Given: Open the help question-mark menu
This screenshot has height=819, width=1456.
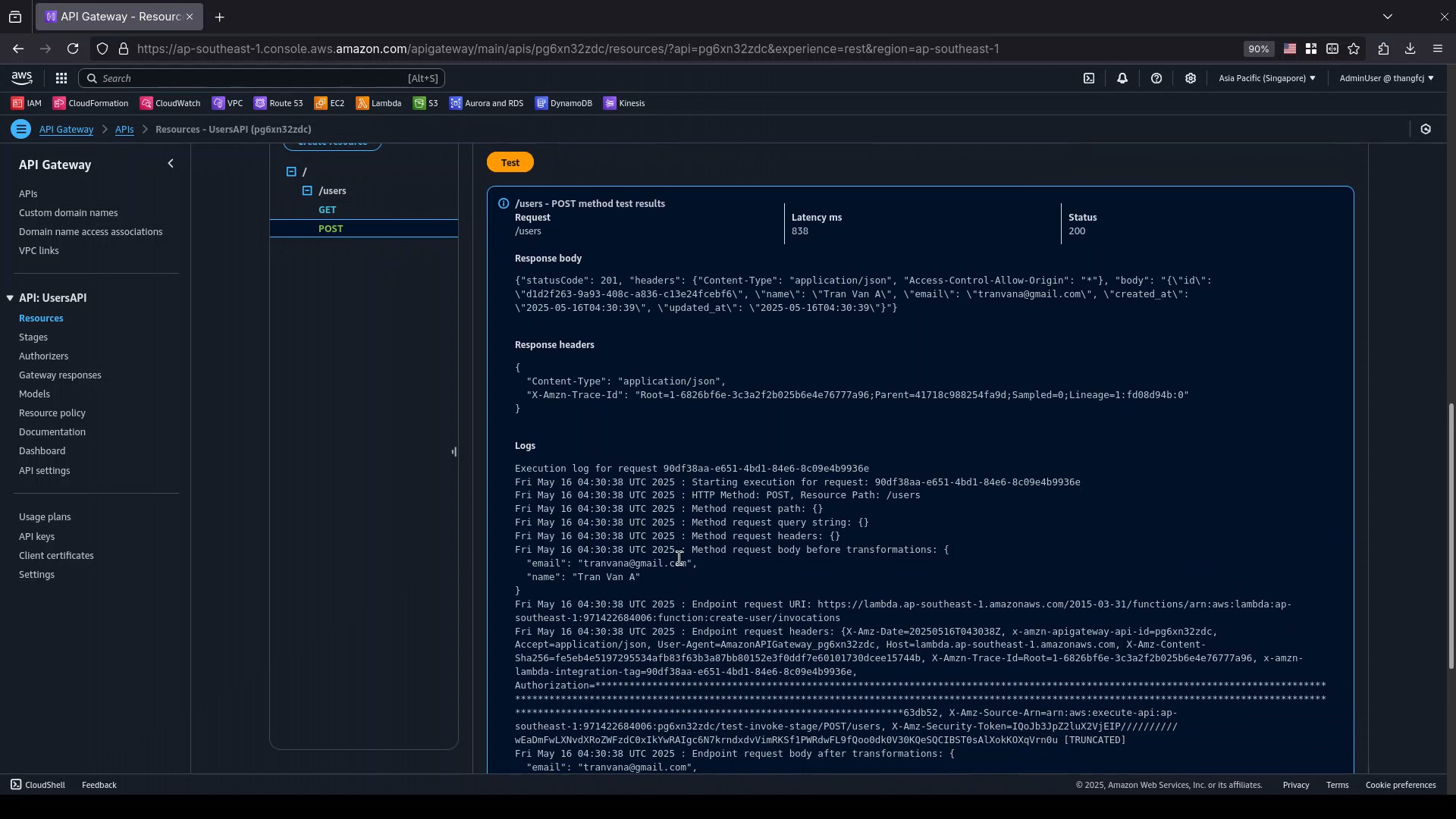Looking at the screenshot, I should tap(1156, 78).
